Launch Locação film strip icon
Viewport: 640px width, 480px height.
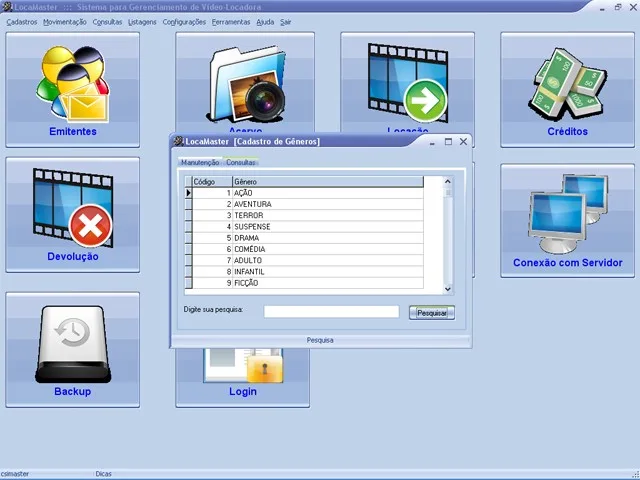407,83
